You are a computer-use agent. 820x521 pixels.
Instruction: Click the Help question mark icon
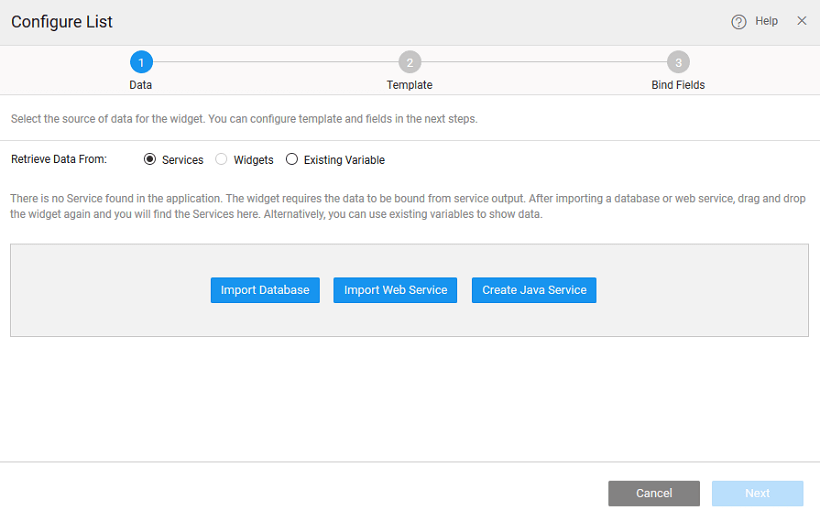click(739, 21)
